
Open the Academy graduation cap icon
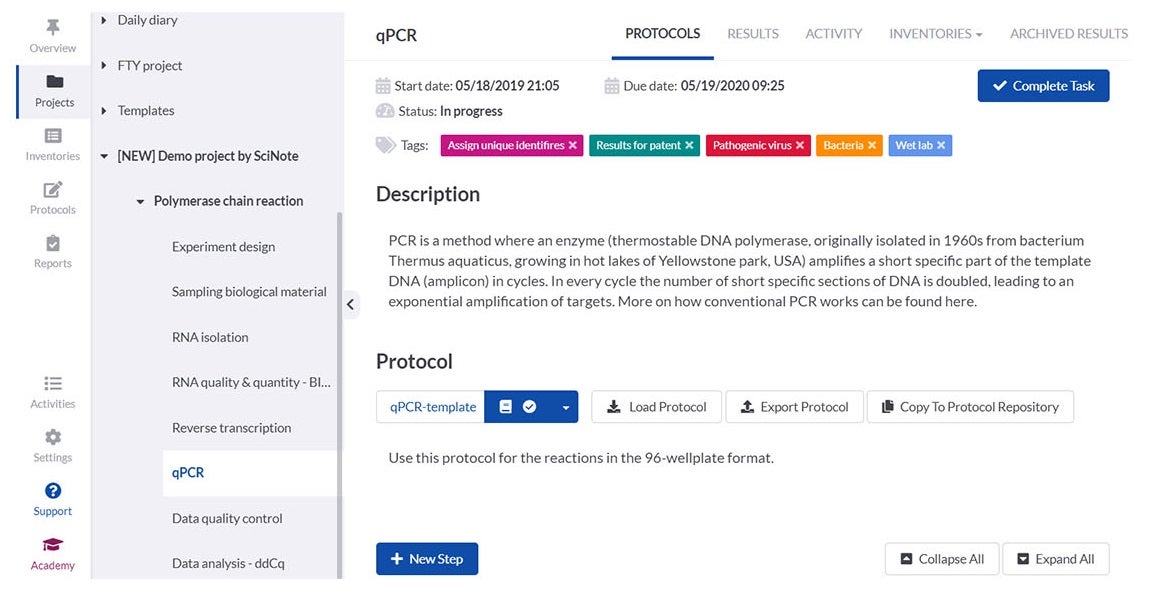click(x=53, y=545)
